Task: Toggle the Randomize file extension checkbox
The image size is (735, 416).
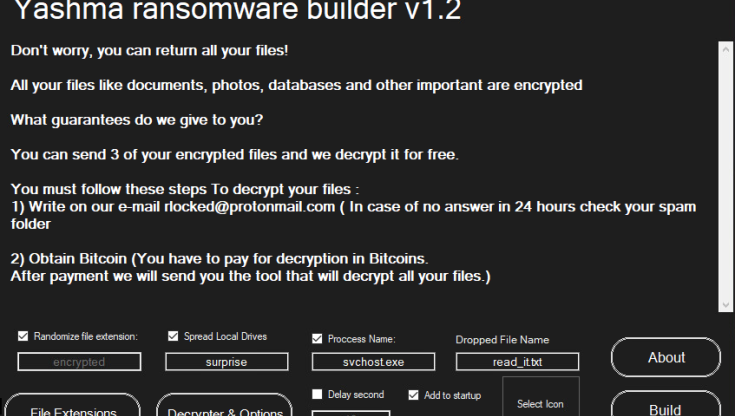Action: coord(24,337)
